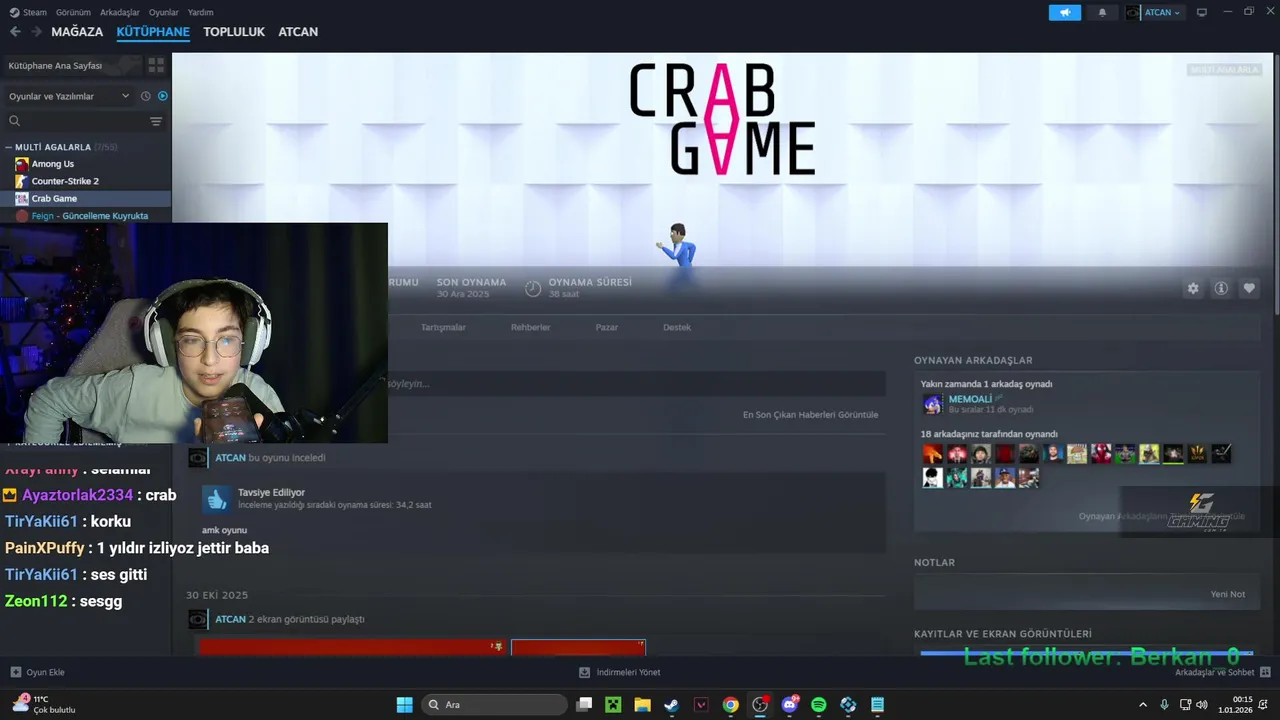
Task: Open Rehberler tab
Action: pyautogui.click(x=530, y=327)
